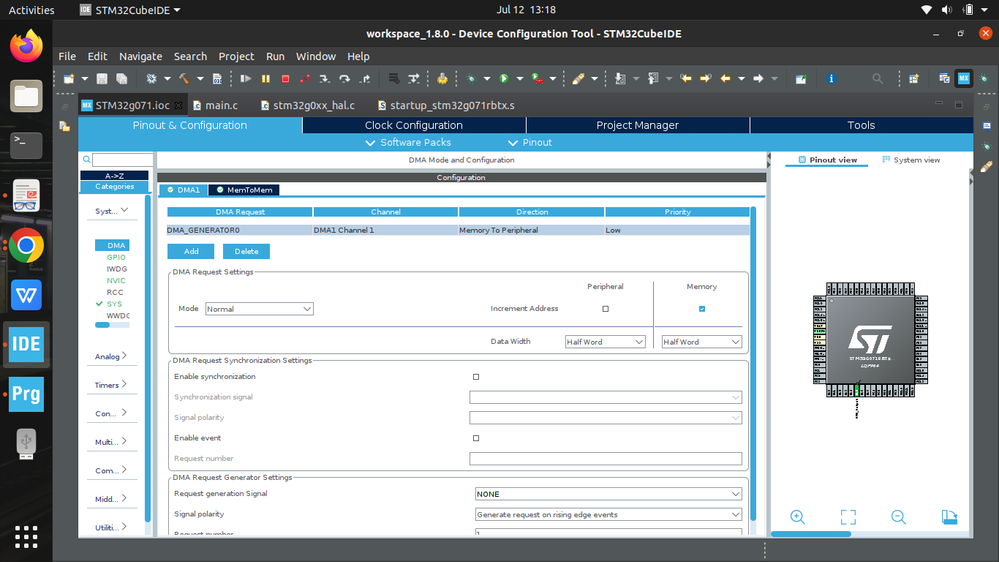Open the Project menu
The height and width of the screenshot is (562, 999).
[x=236, y=56]
